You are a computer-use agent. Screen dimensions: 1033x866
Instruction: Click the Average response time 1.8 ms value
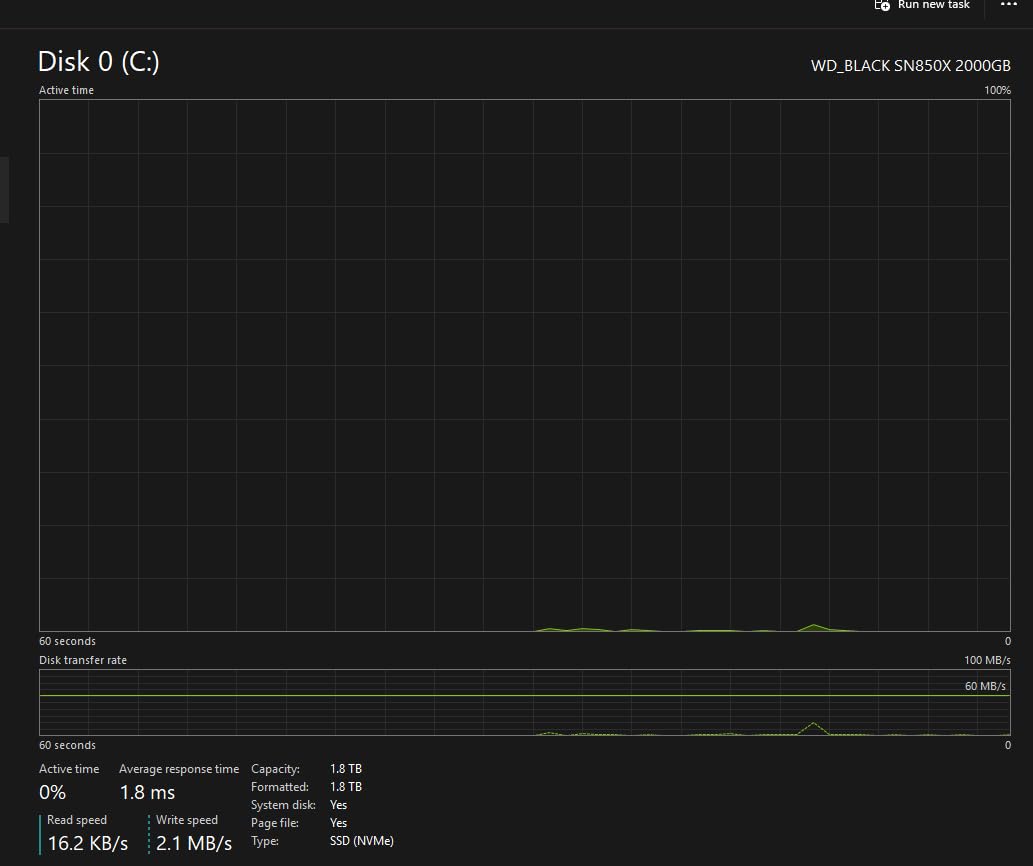[147, 792]
